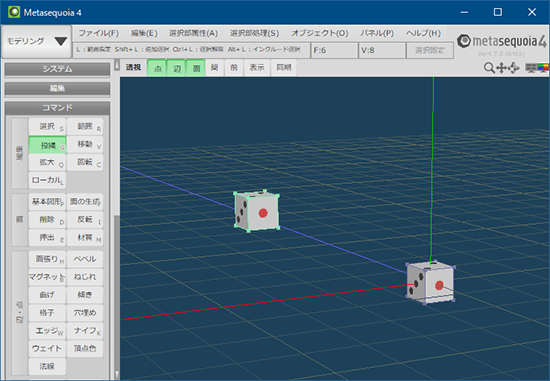Expand the 編集 panel header
The image size is (550, 381).
57,88
